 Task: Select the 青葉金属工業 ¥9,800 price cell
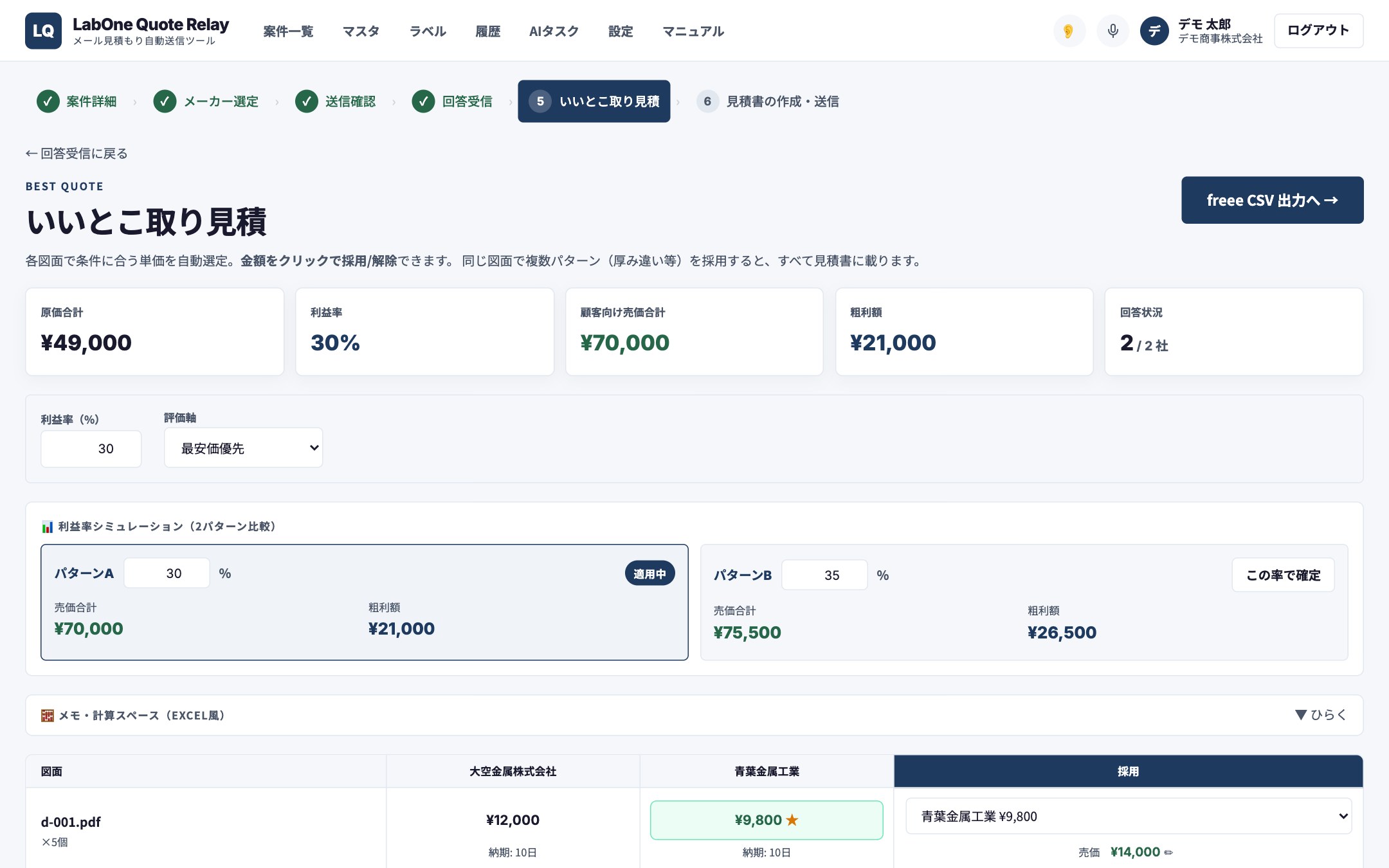pyautogui.click(x=767, y=820)
